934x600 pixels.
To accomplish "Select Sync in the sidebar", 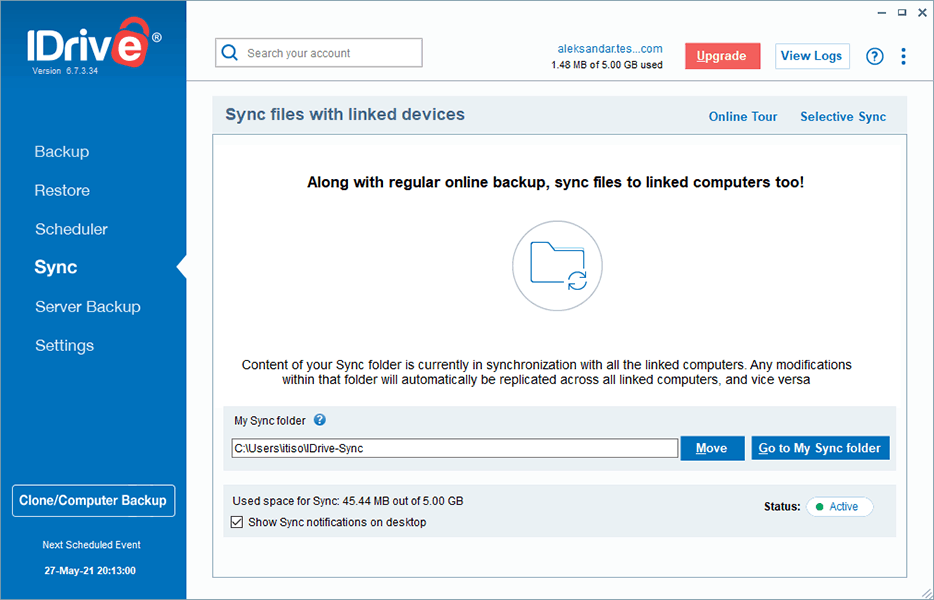I will 55,267.
